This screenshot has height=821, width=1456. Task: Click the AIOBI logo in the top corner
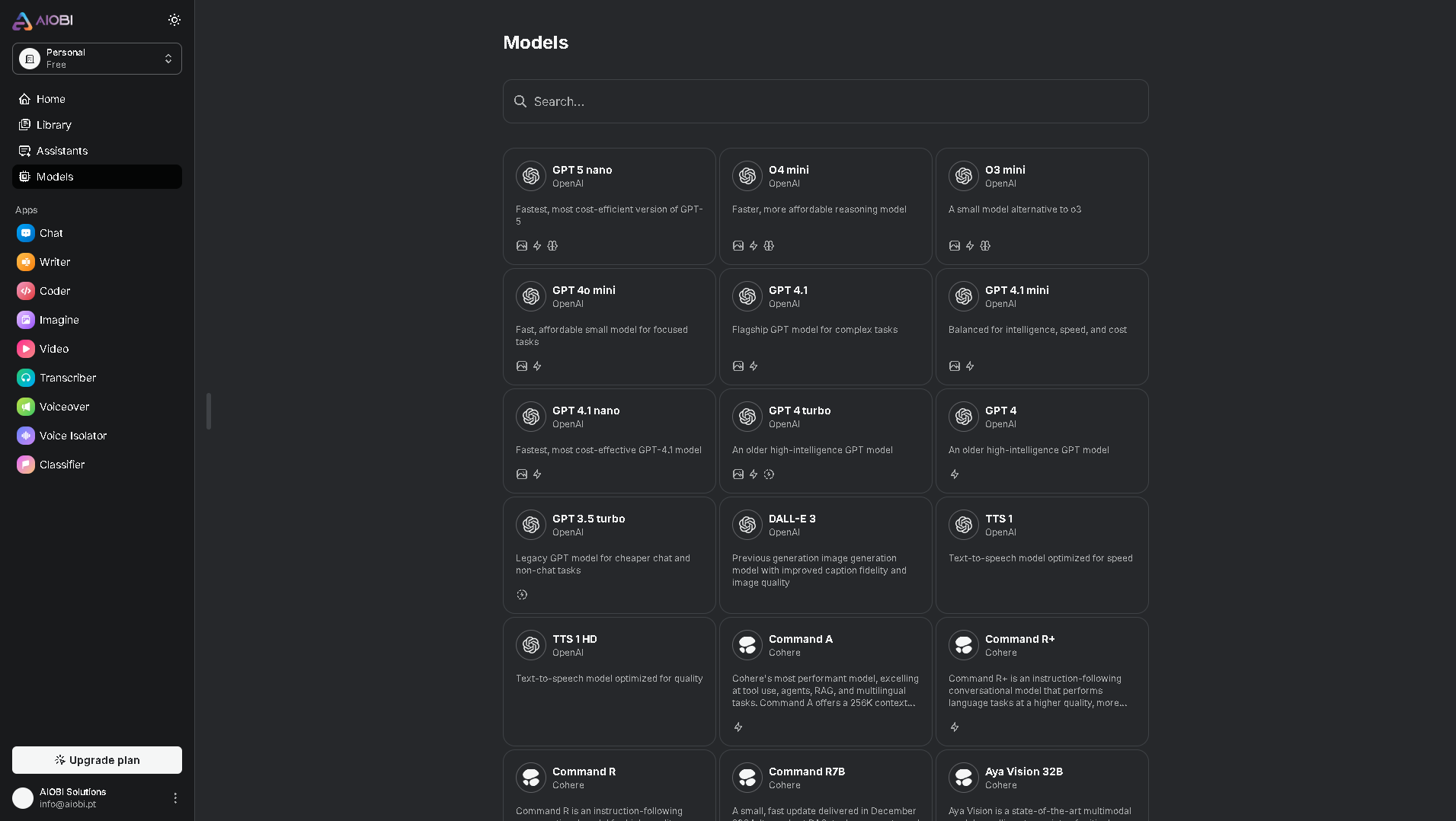click(42, 20)
